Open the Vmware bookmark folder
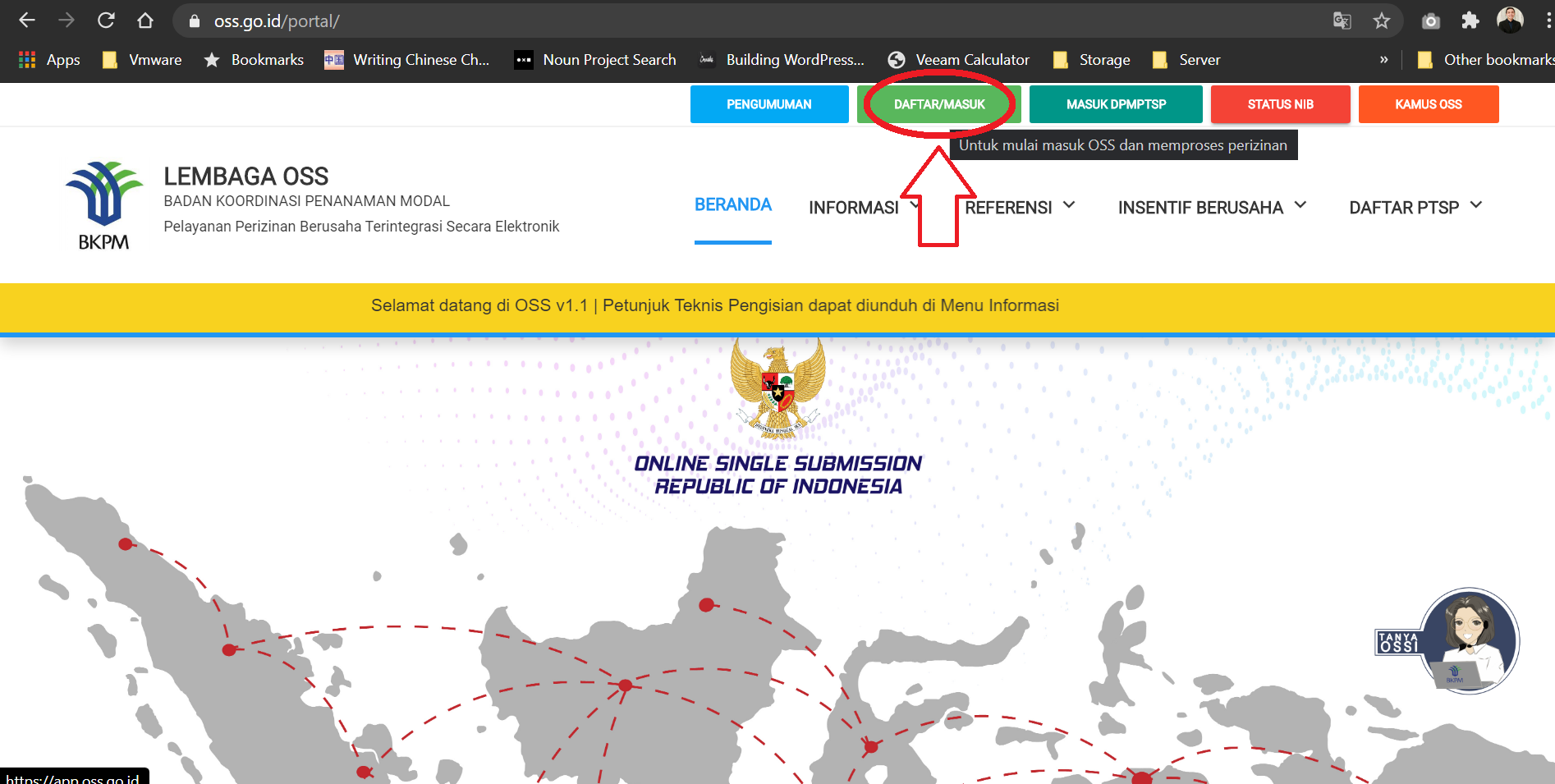1555x784 pixels. [x=141, y=60]
